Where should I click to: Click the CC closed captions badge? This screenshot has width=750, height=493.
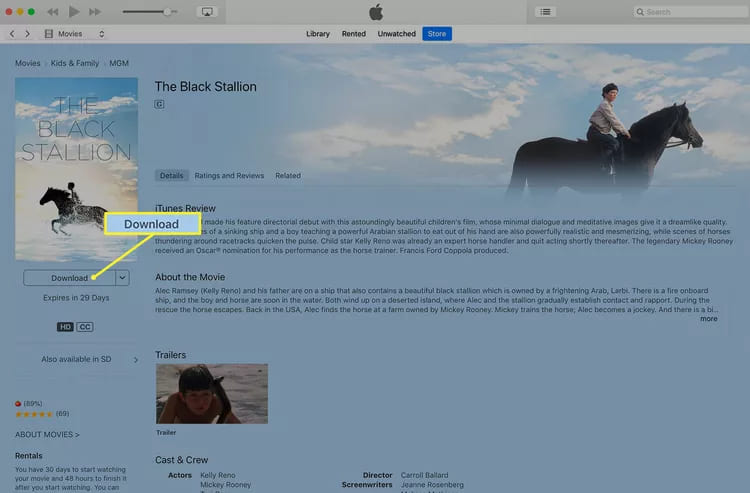pyautogui.click(x=85, y=327)
